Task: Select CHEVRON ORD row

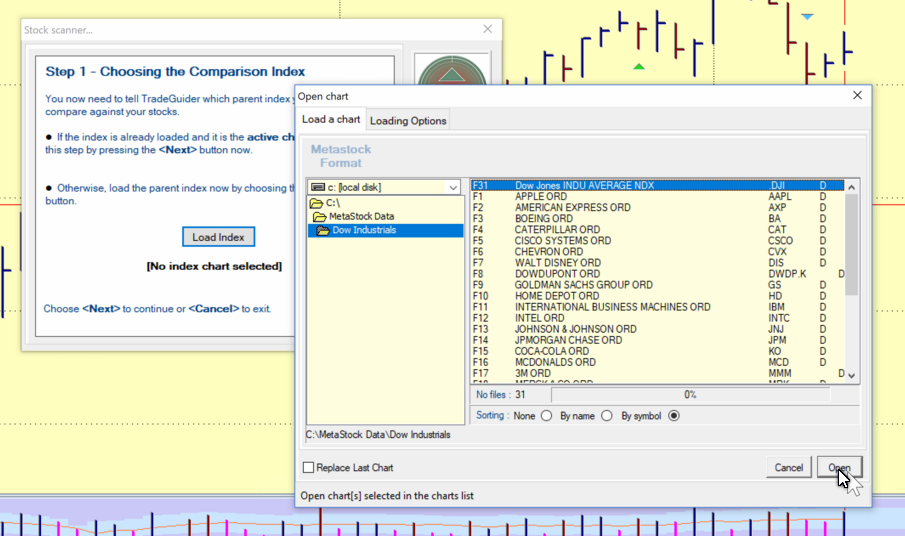Action: [x=657, y=252]
